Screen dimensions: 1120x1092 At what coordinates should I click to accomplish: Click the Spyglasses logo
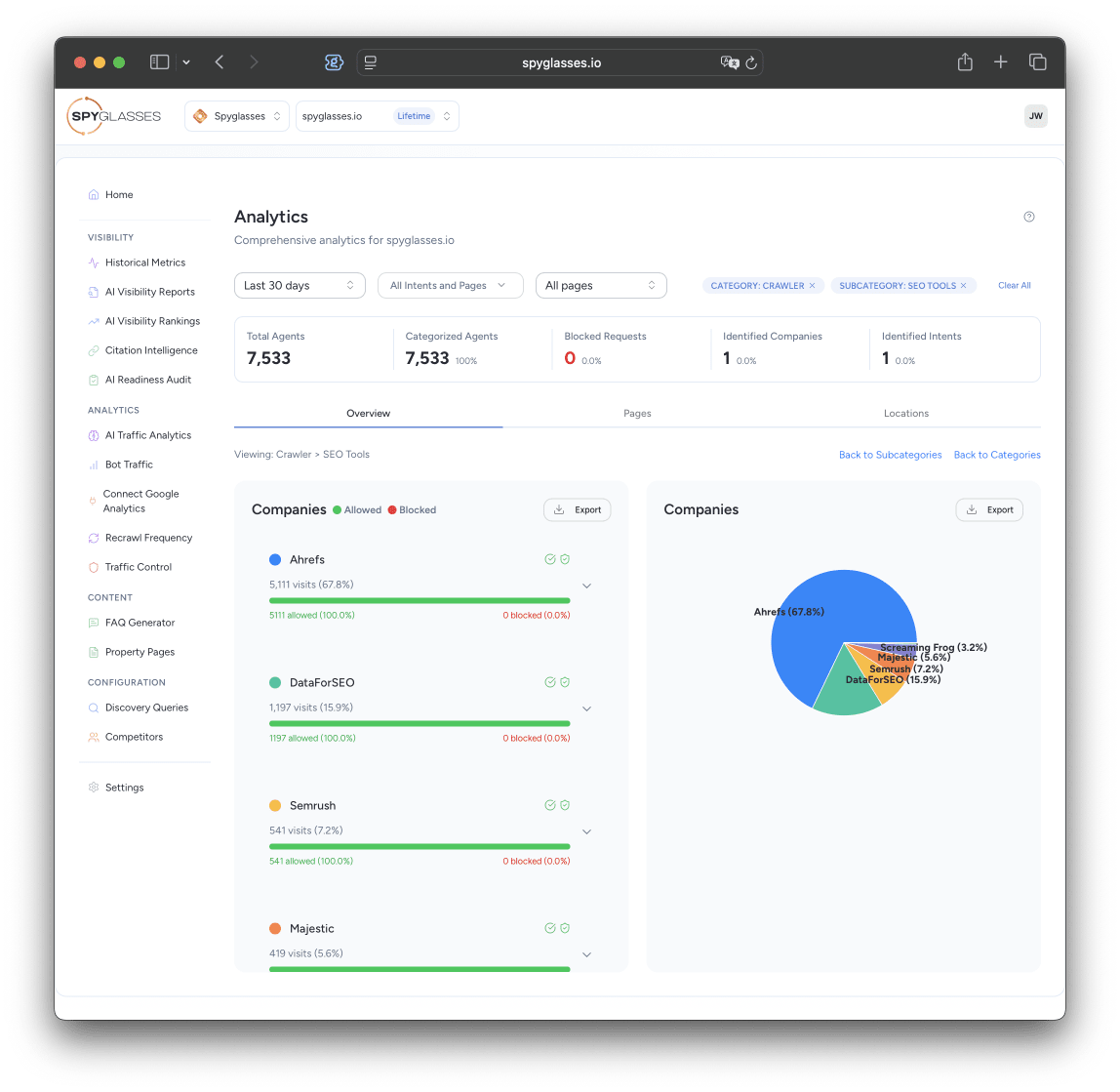pos(113,116)
